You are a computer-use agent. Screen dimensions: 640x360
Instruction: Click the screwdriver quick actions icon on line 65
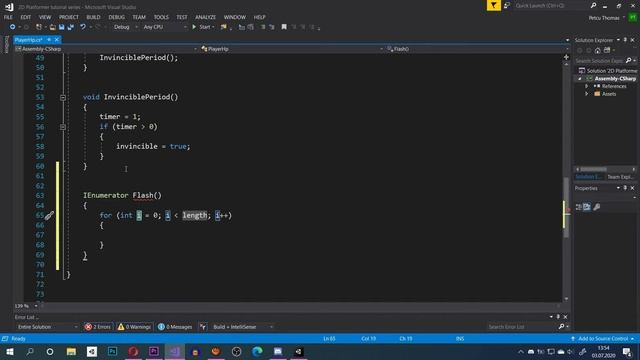(x=49, y=216)
